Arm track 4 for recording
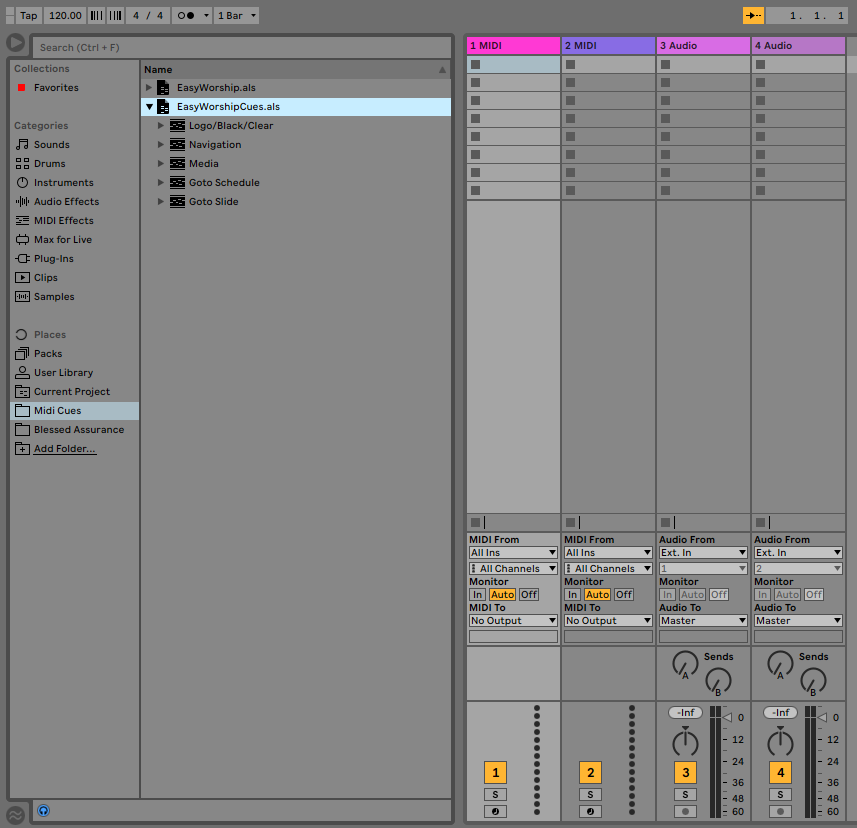 click(780, 812)
